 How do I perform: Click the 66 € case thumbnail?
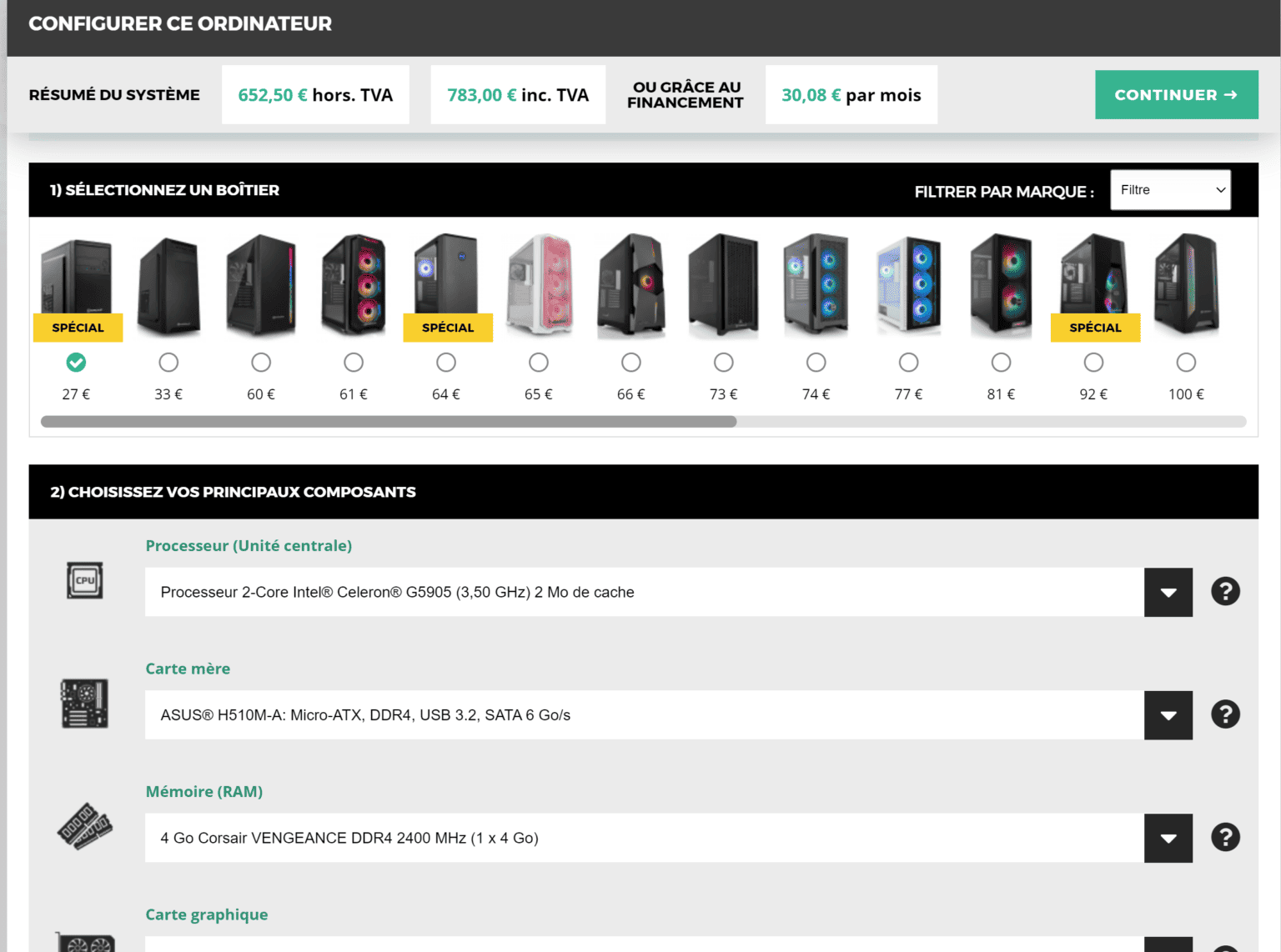[x=631, y=286]
